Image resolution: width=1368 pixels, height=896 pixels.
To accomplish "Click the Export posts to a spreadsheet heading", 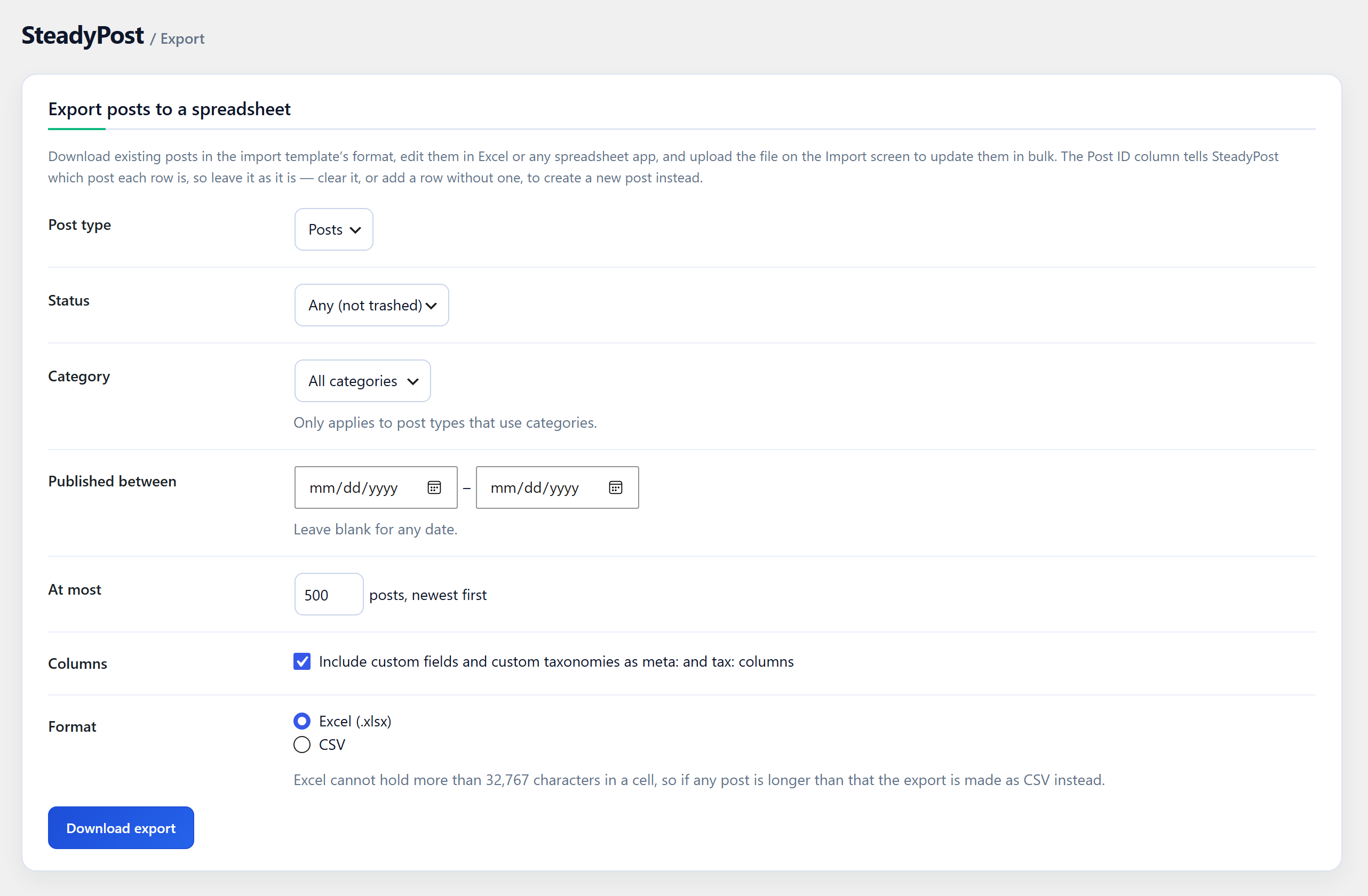I will [169, 109].
